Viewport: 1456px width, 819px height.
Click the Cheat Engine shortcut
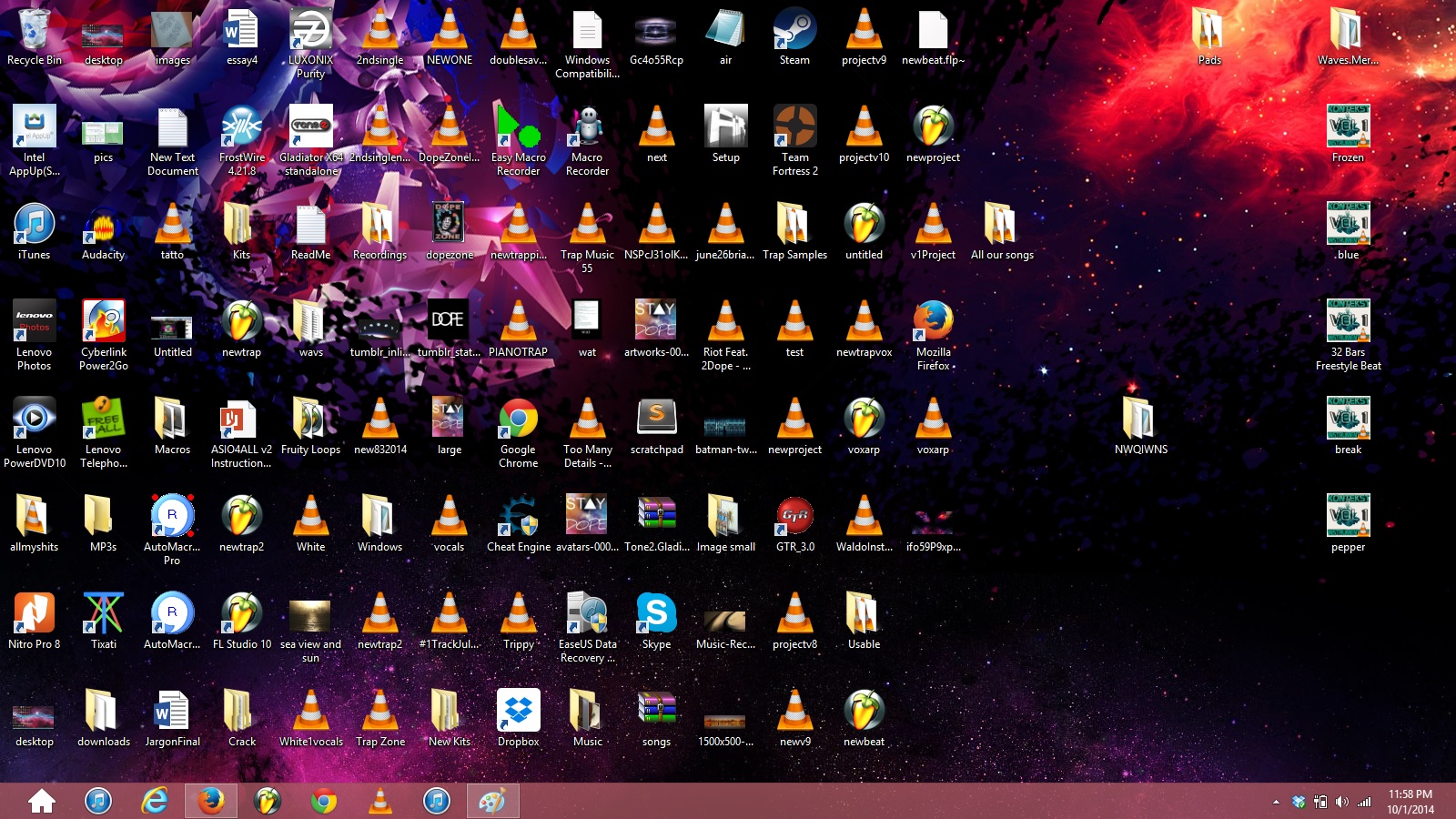(518, 519)
